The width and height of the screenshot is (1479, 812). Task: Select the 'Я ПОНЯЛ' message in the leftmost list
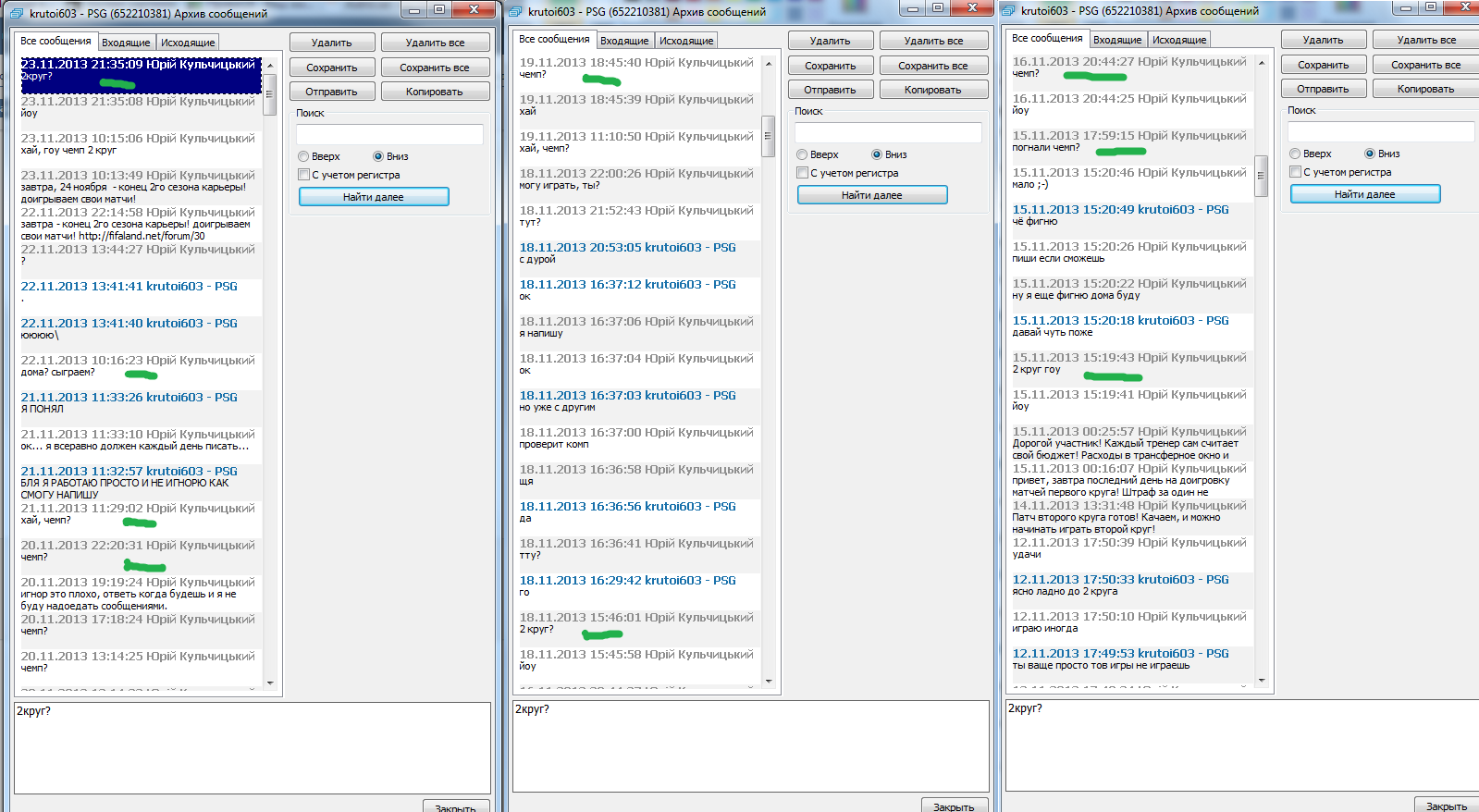pyautogui.click(x=139, y=402)
